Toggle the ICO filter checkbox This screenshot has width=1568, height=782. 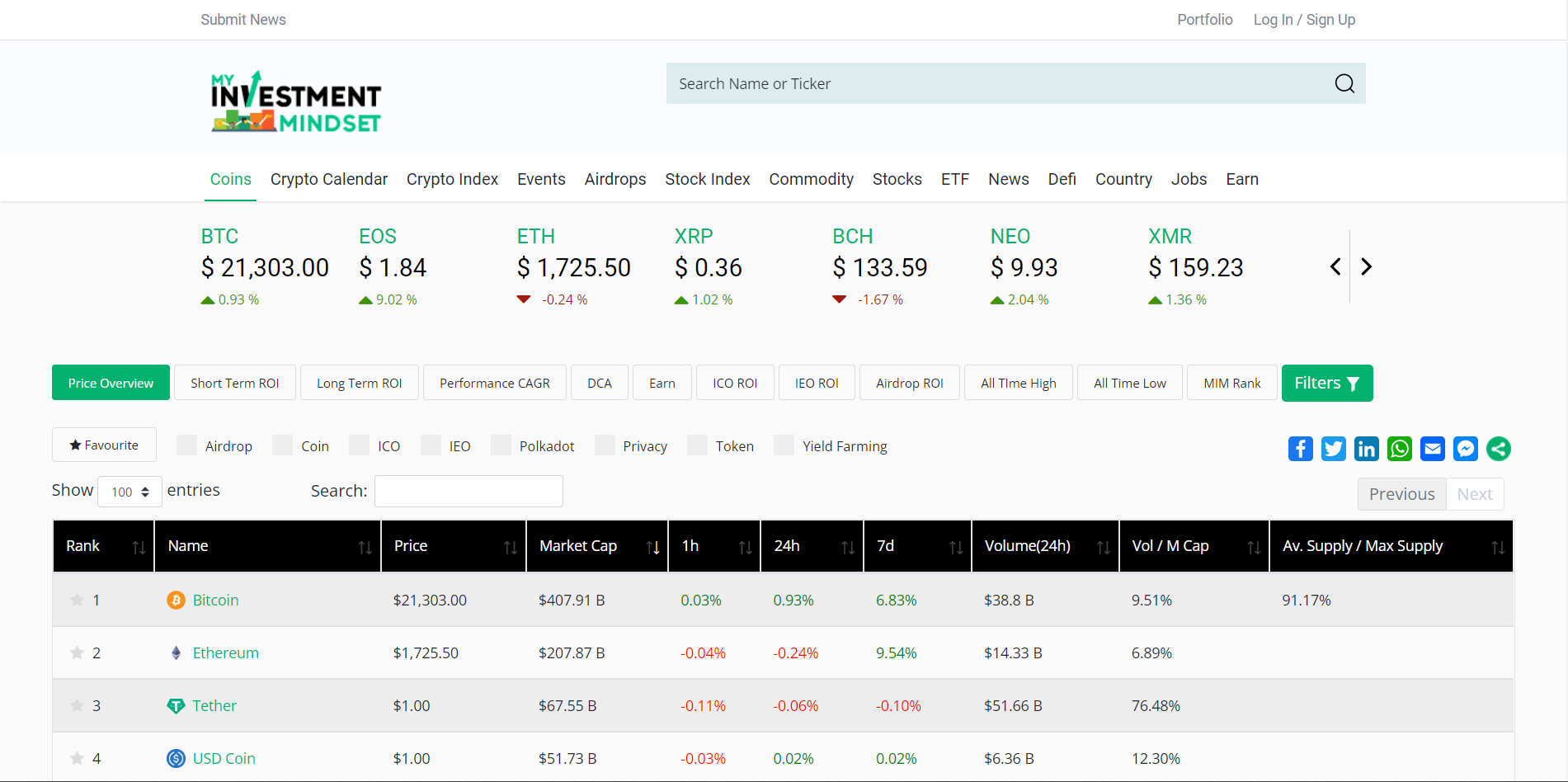(360, 445)
